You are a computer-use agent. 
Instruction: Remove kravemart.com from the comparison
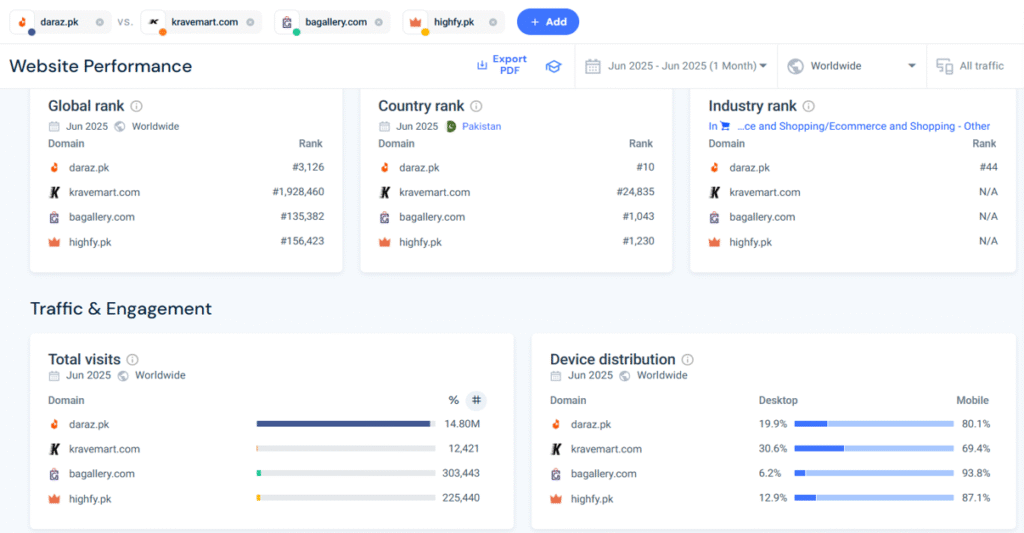250,22
